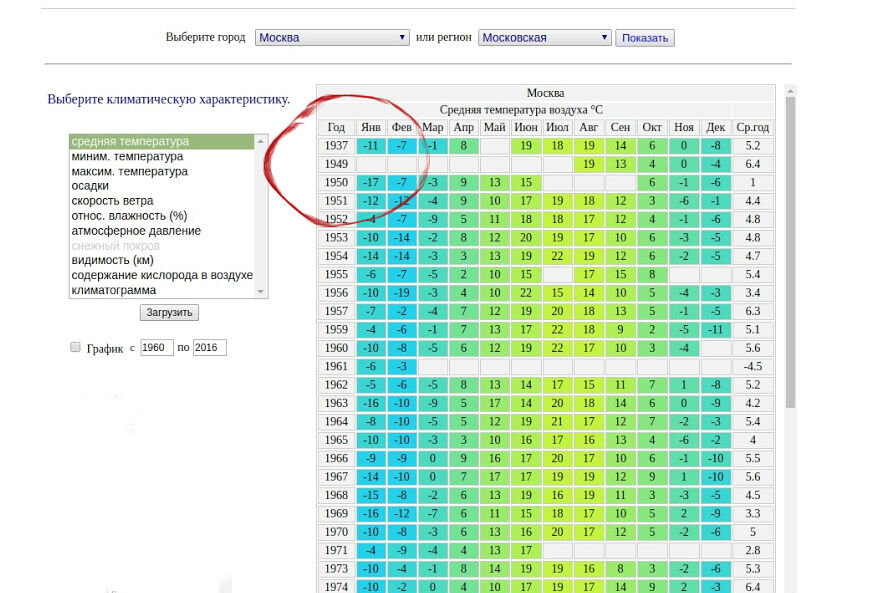Select миним. температура option
Screen dimensions: 896x593
pyautogui.click(x=162, y=156)
